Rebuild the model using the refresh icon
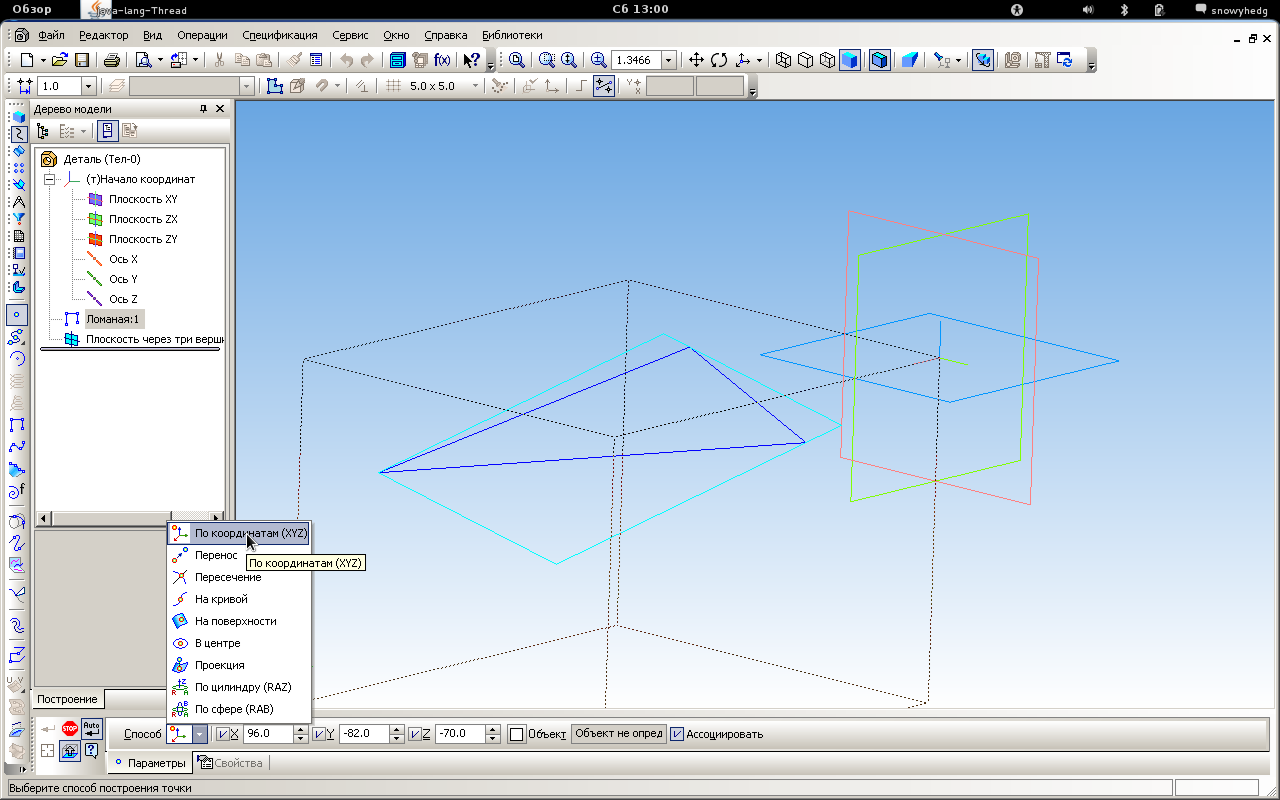 pyautogui.click(x=1065, y=60)
